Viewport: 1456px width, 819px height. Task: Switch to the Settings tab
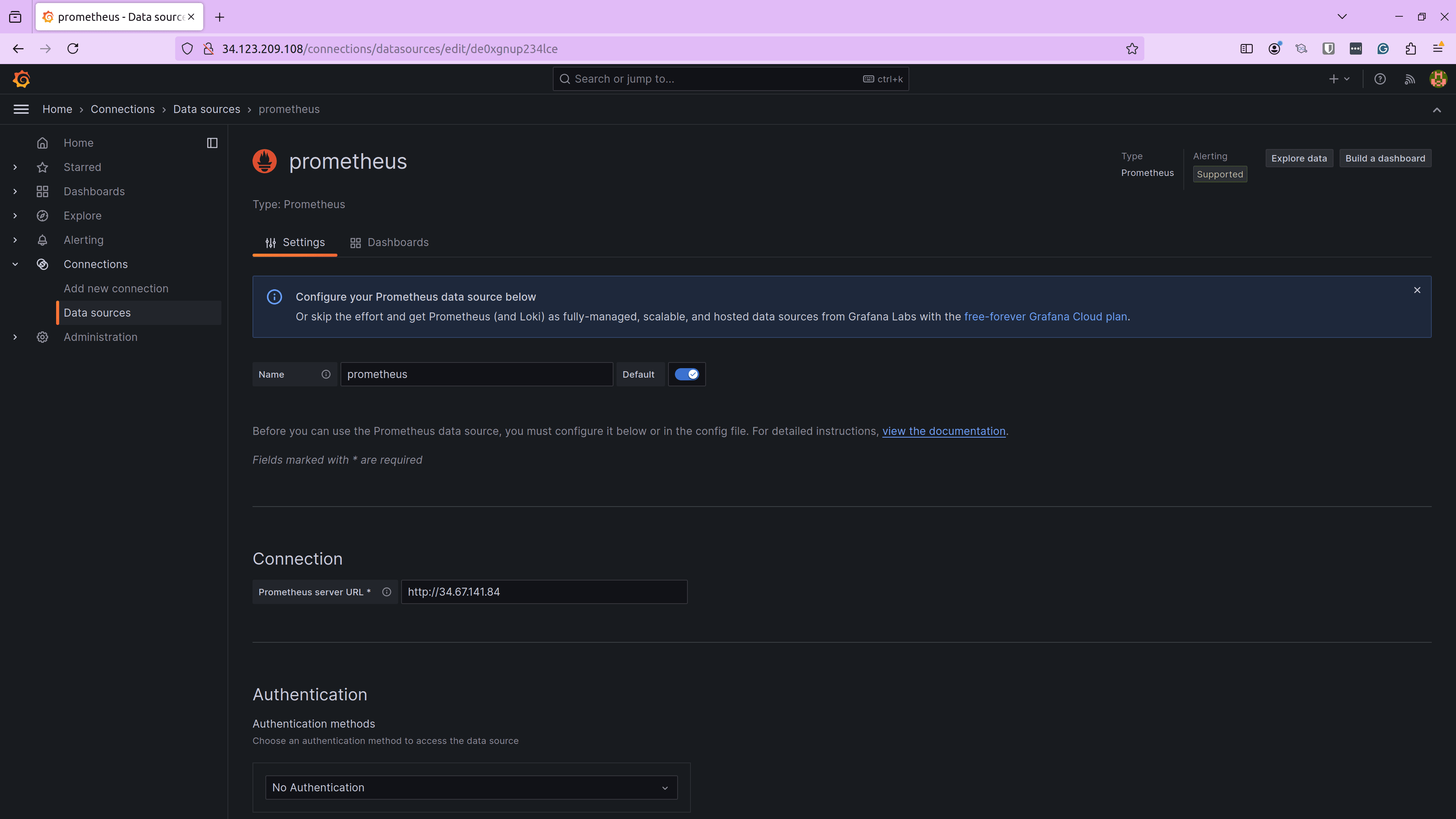[x=295, y=243]
